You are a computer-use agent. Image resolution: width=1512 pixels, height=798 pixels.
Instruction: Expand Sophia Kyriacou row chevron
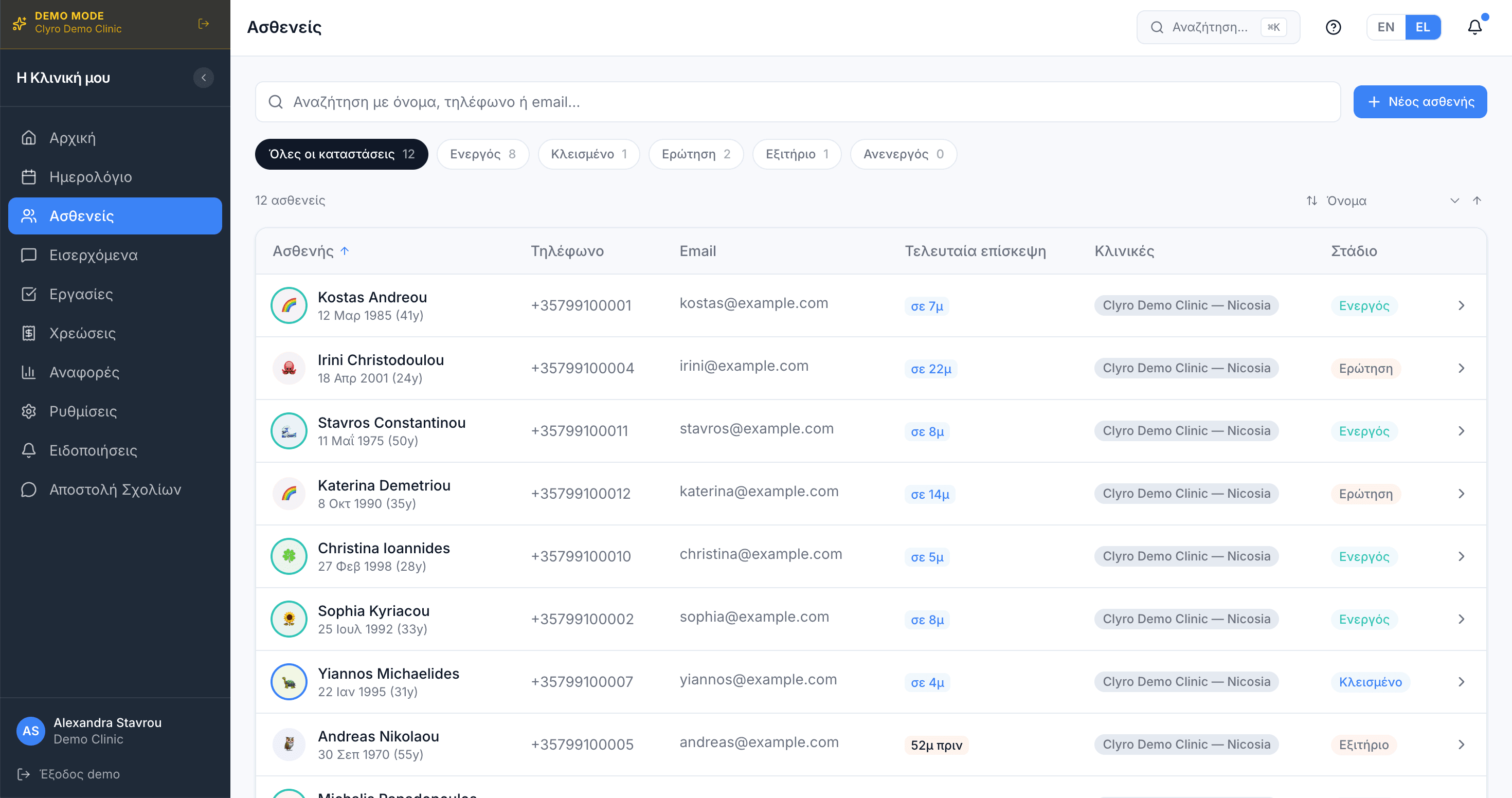point(1462,619)
